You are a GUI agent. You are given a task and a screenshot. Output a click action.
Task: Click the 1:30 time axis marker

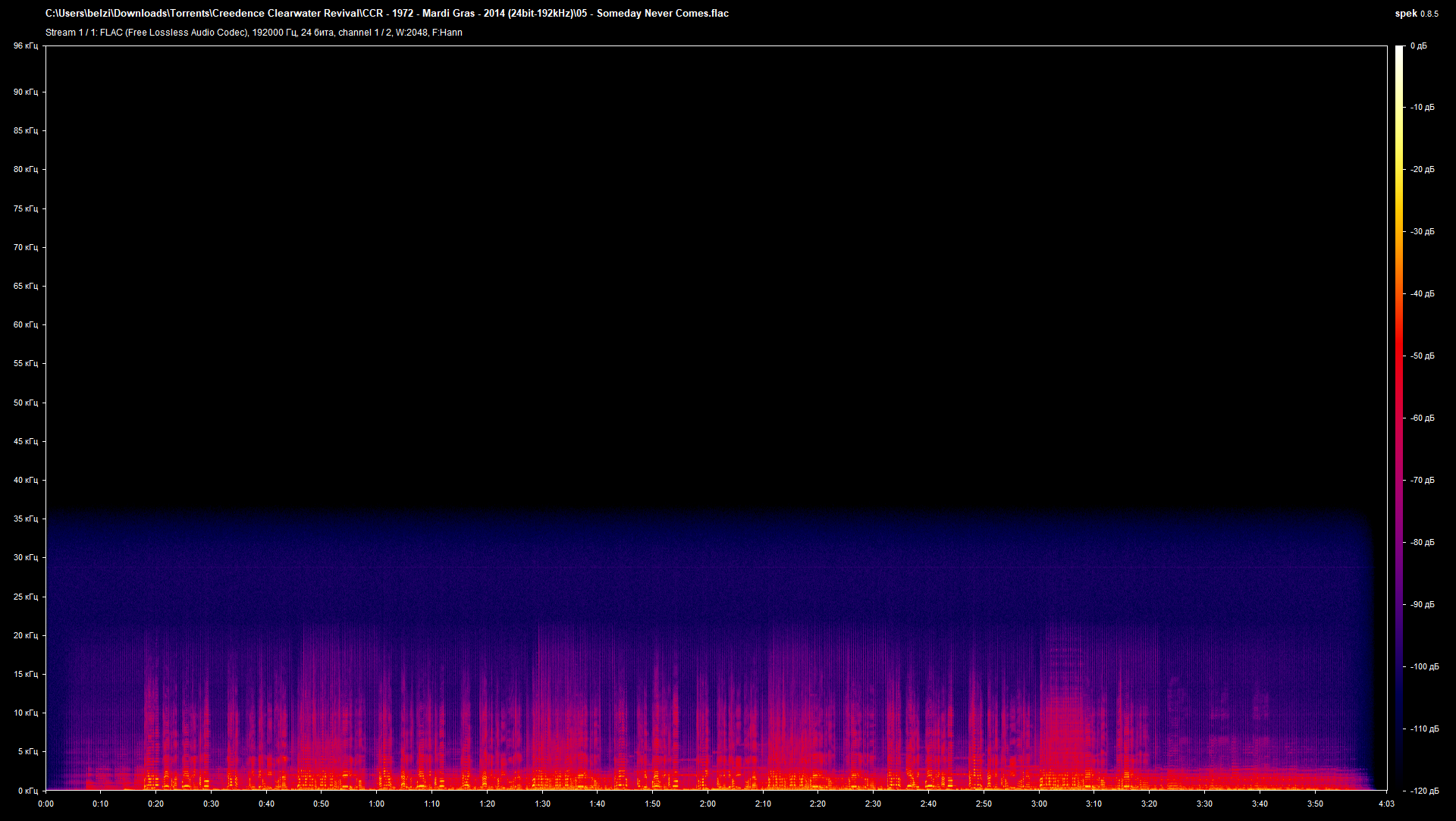click(542, 804)
